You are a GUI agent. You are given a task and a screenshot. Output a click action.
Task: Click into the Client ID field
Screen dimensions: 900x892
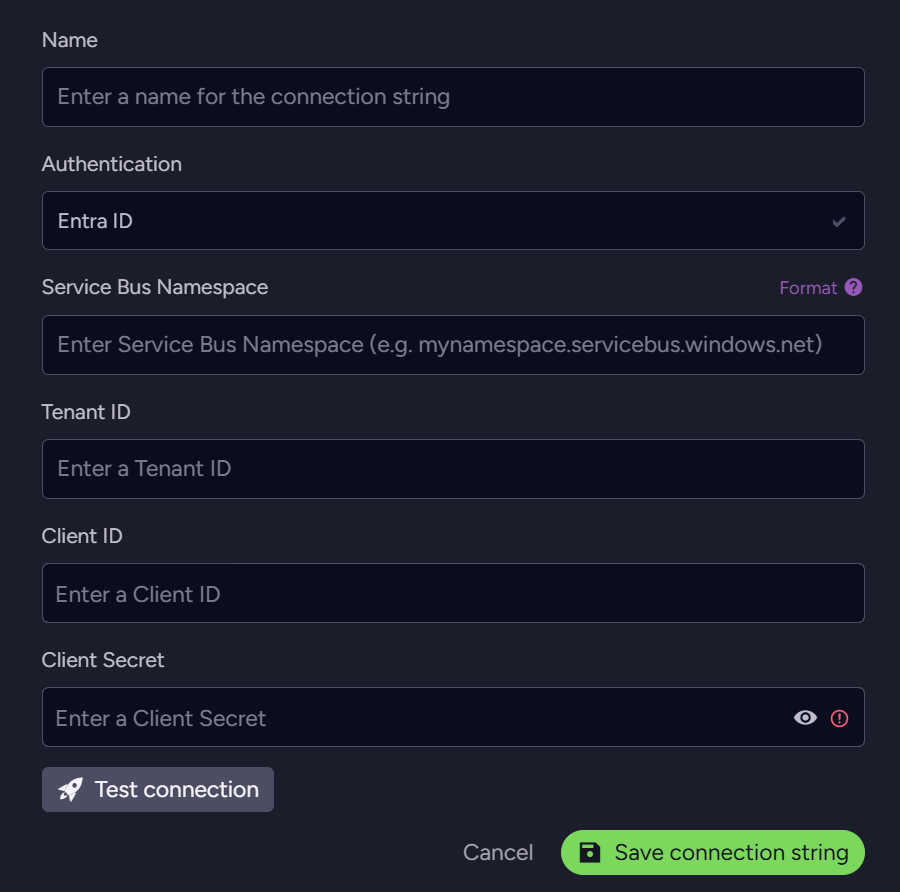pos(453,593)
